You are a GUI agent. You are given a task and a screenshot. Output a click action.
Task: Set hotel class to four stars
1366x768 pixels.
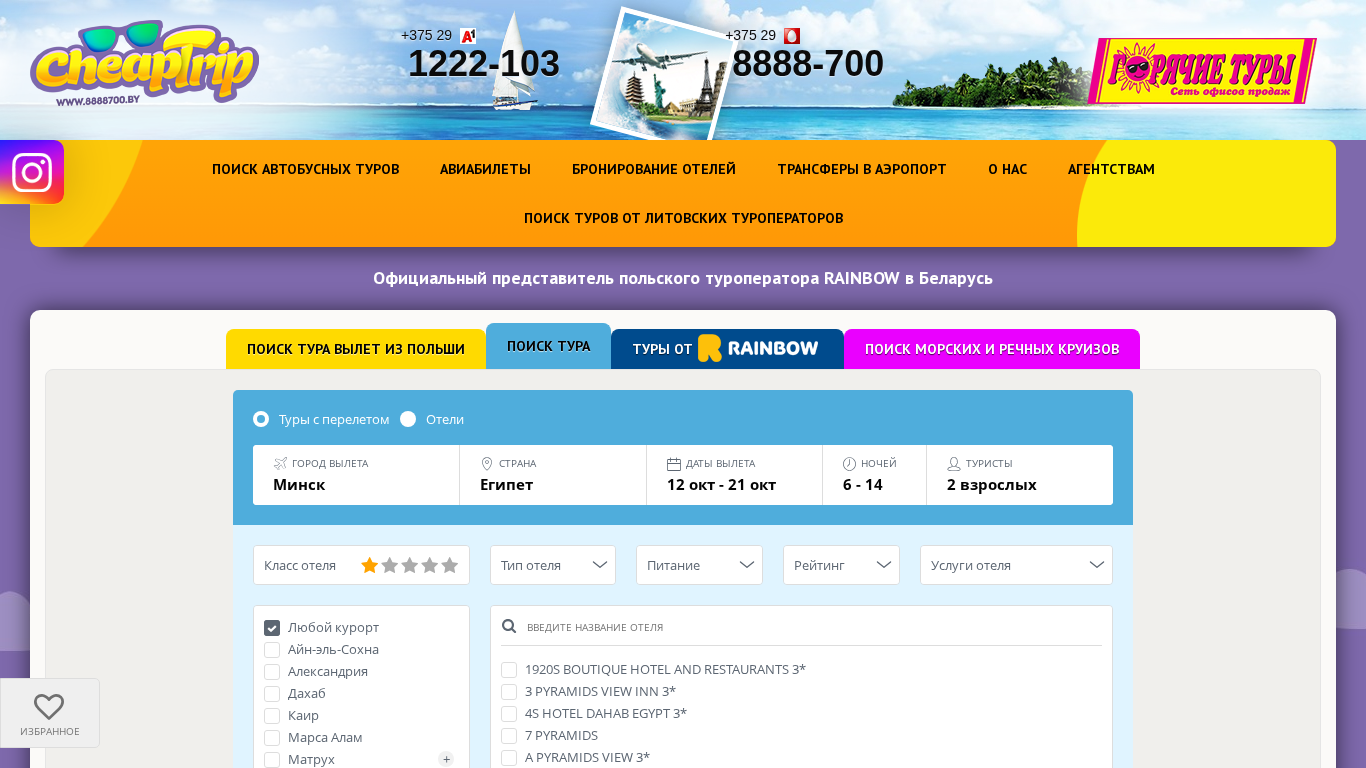[430, 565]
